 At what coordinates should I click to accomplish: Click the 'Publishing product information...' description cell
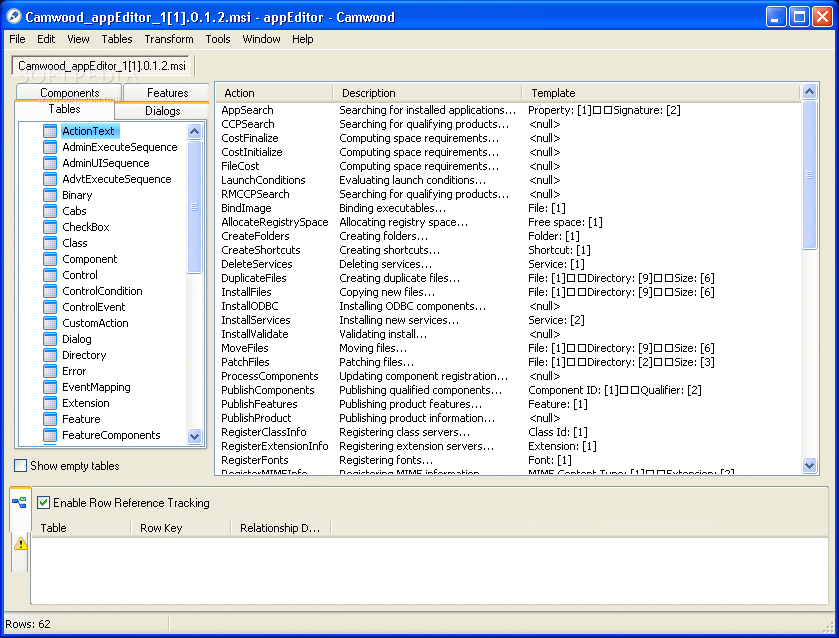pyautogui.click(x=417, y=418)
